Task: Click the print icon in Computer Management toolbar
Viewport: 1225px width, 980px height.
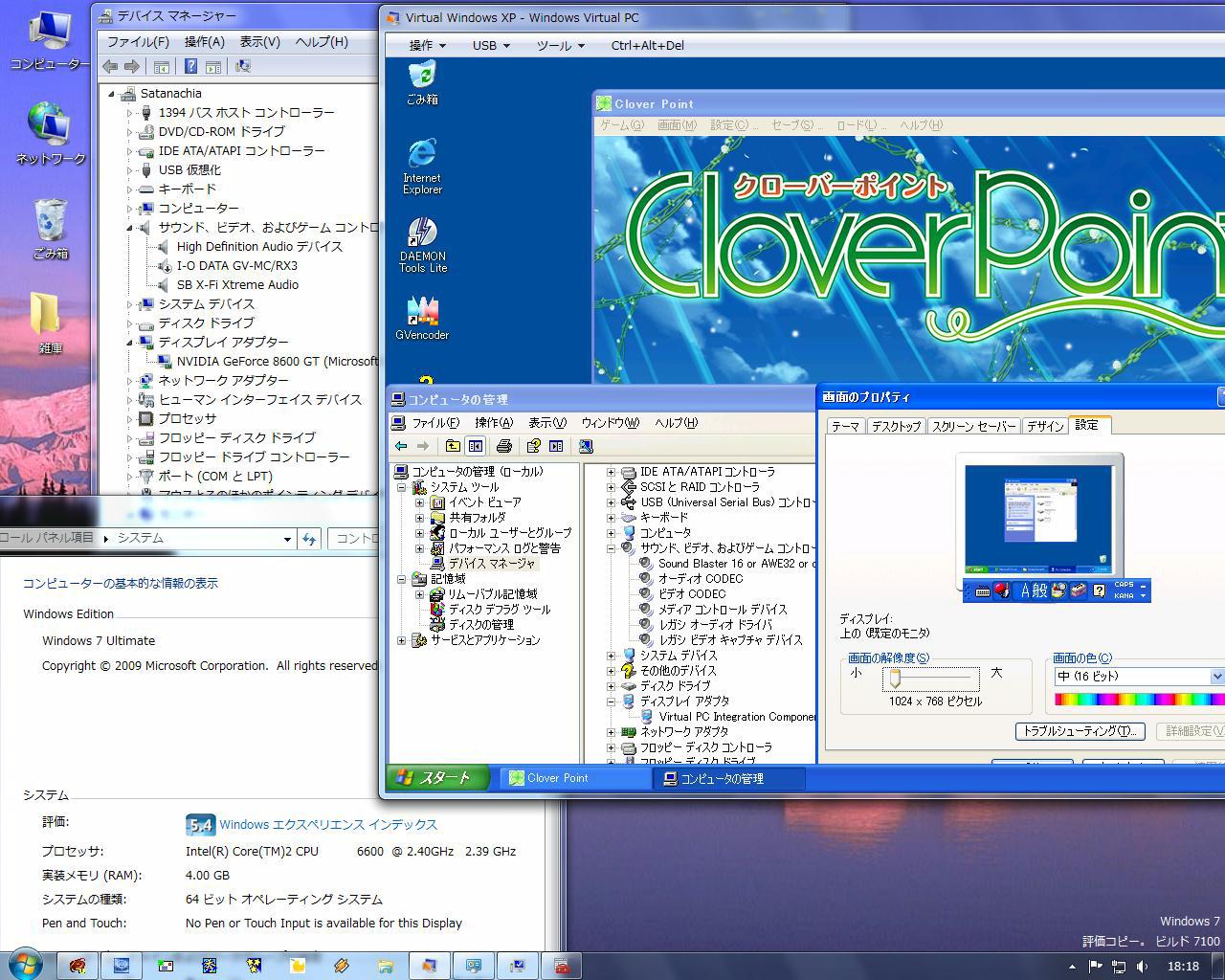Action: 503,446
